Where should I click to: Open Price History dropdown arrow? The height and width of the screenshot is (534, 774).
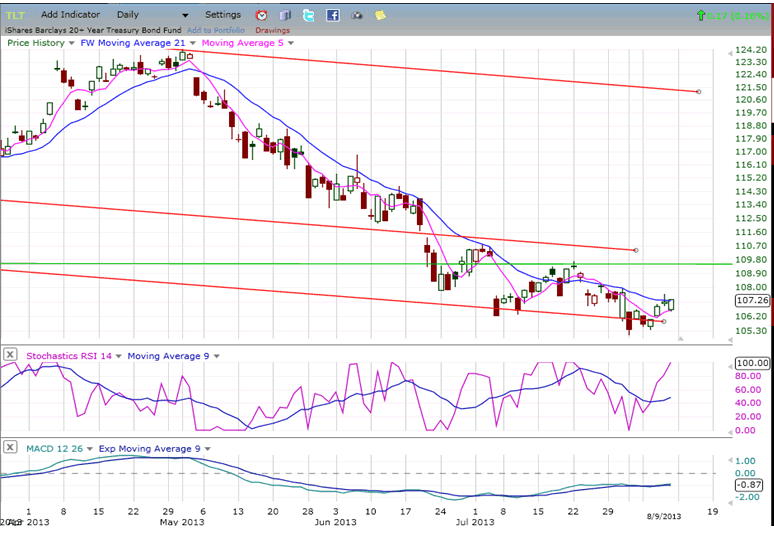tap(70, 43)
